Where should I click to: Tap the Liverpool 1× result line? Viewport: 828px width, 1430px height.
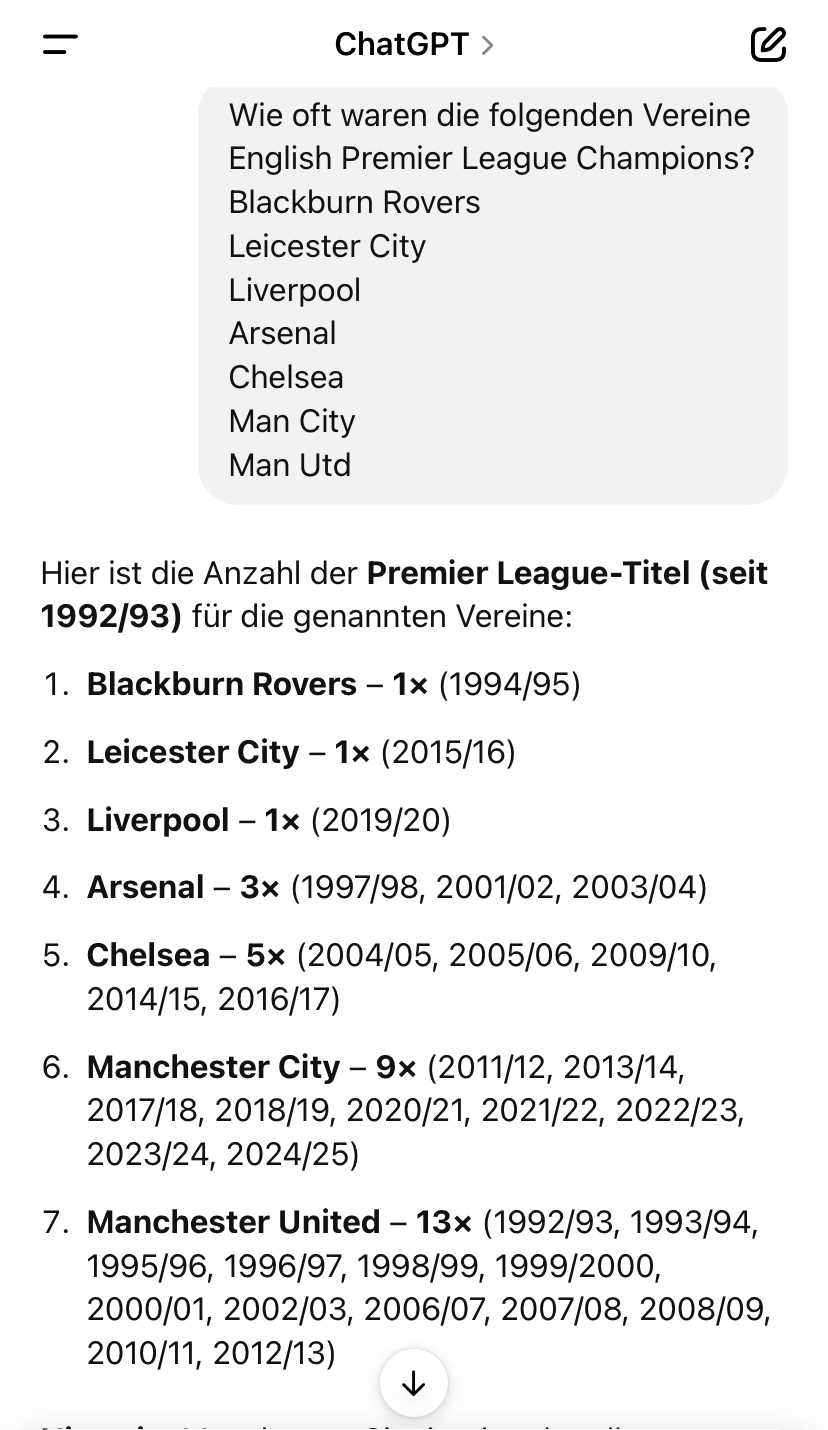point(268,820)
